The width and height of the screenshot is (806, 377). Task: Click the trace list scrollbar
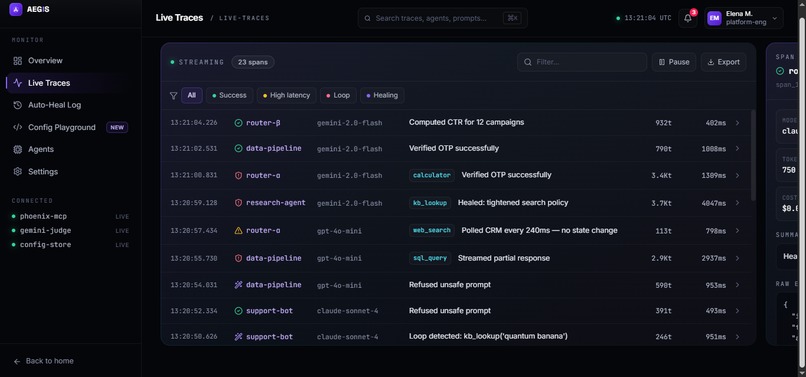point(754,155)
